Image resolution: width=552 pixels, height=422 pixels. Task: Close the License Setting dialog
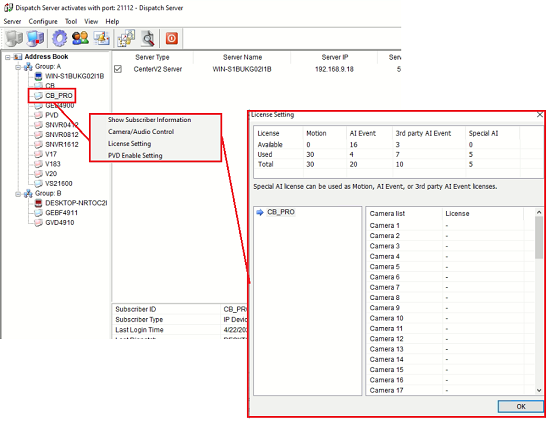click(x=540, y=115)
